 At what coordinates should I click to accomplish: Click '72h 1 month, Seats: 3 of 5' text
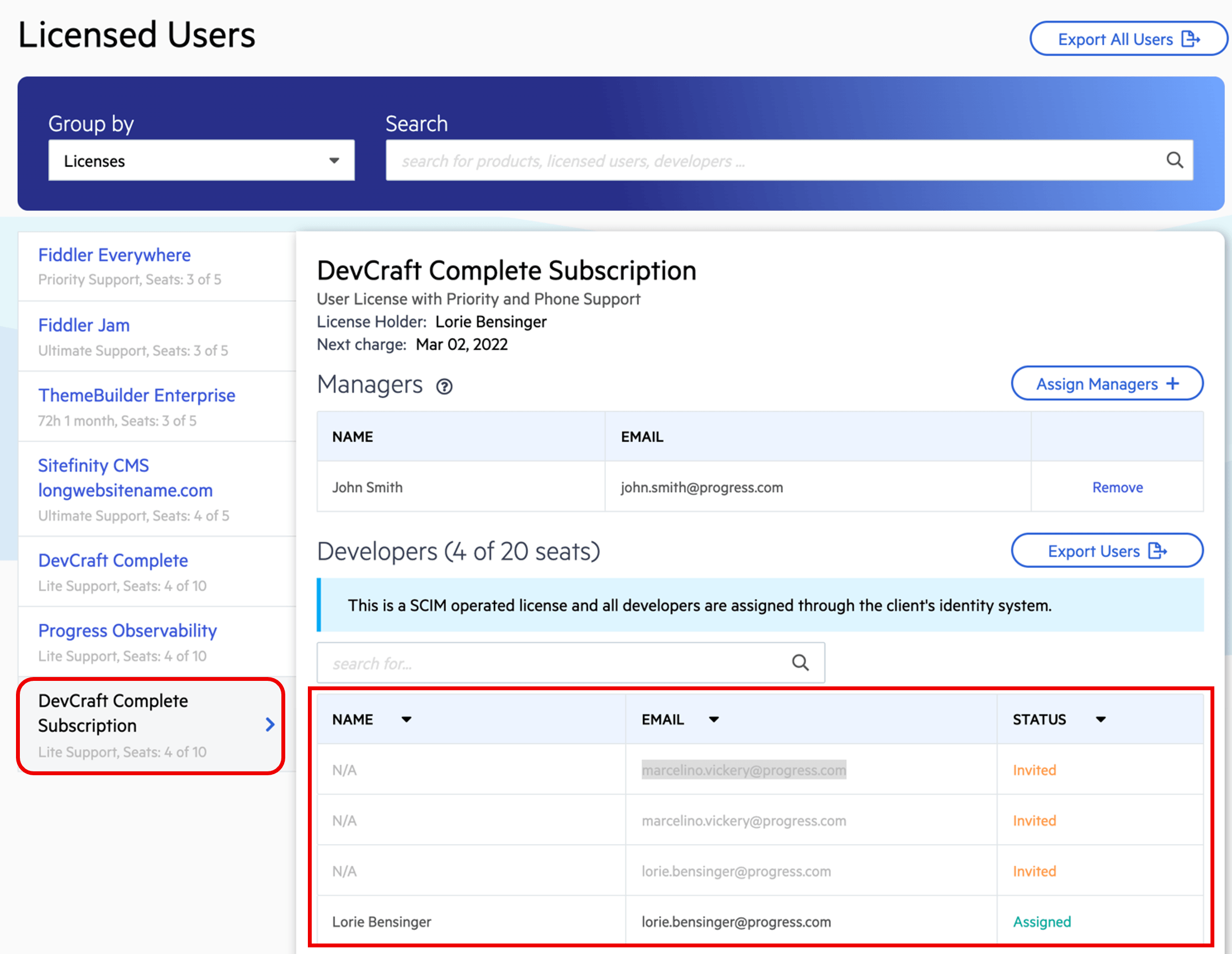118,421
